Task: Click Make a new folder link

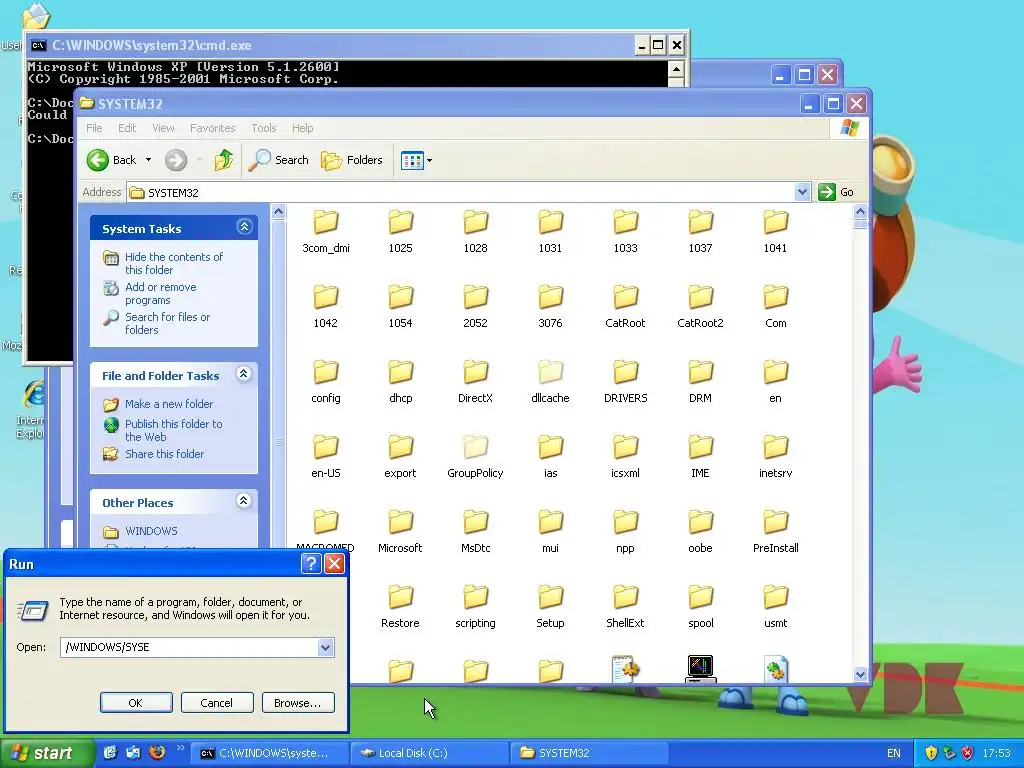Action: pos(168,404)
